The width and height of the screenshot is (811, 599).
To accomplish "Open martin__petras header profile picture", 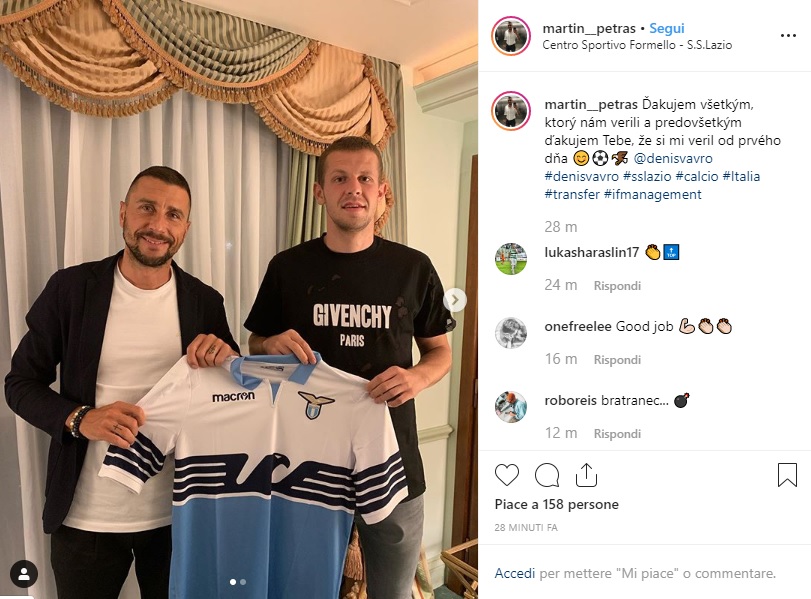I will pyautogui.click(x=510, y=36).
